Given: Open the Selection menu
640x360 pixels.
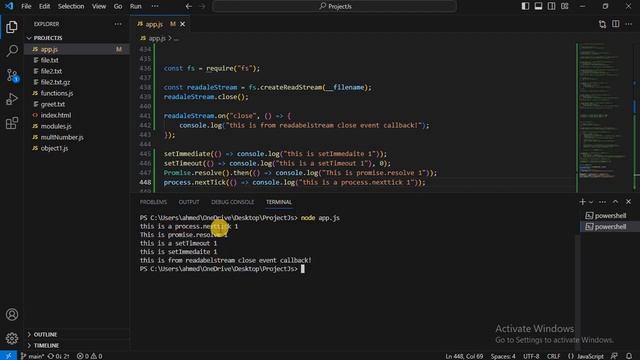Looking at the screenshot, I should click(x=71, y=6).
